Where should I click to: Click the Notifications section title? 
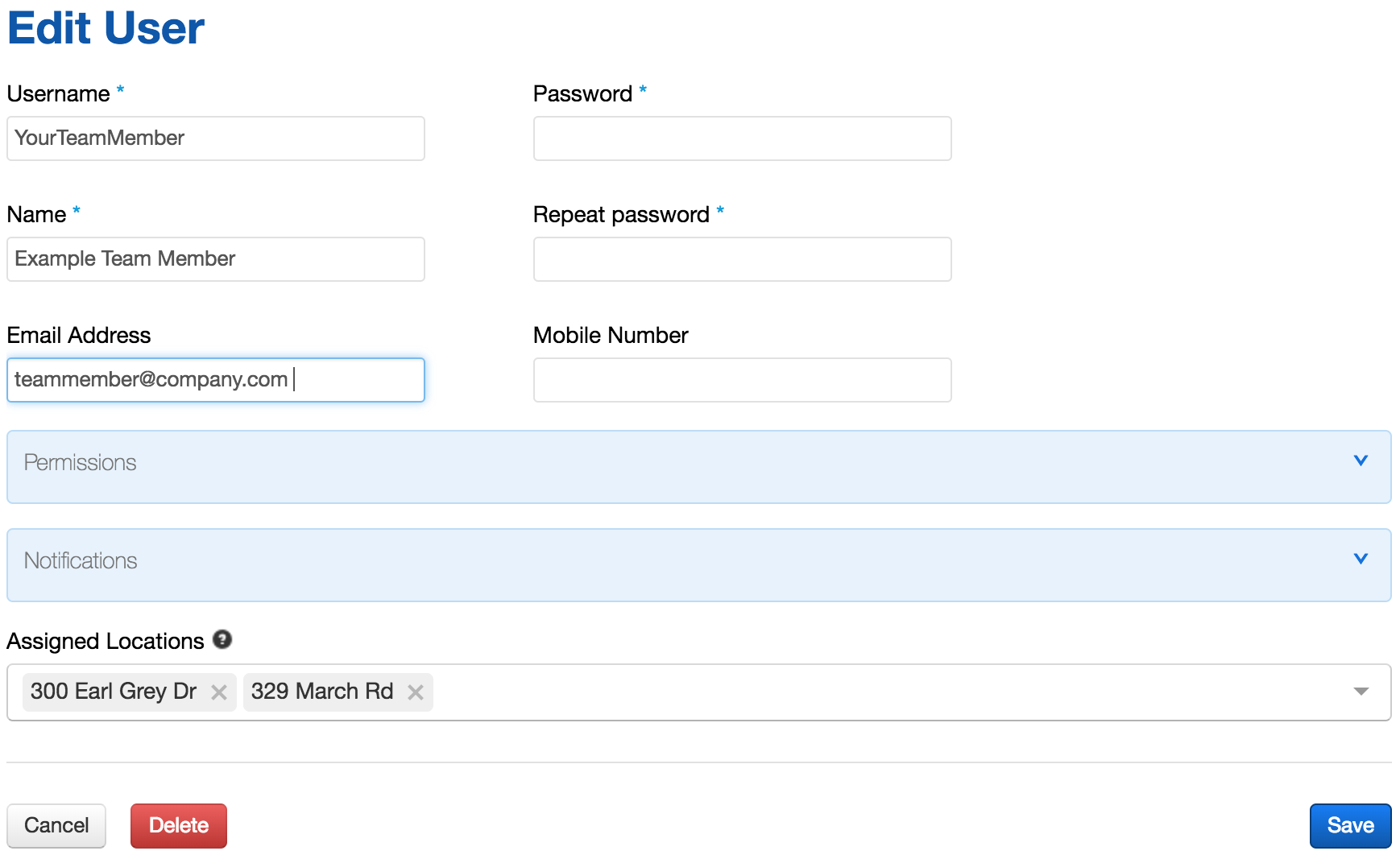tap(81, 561)
